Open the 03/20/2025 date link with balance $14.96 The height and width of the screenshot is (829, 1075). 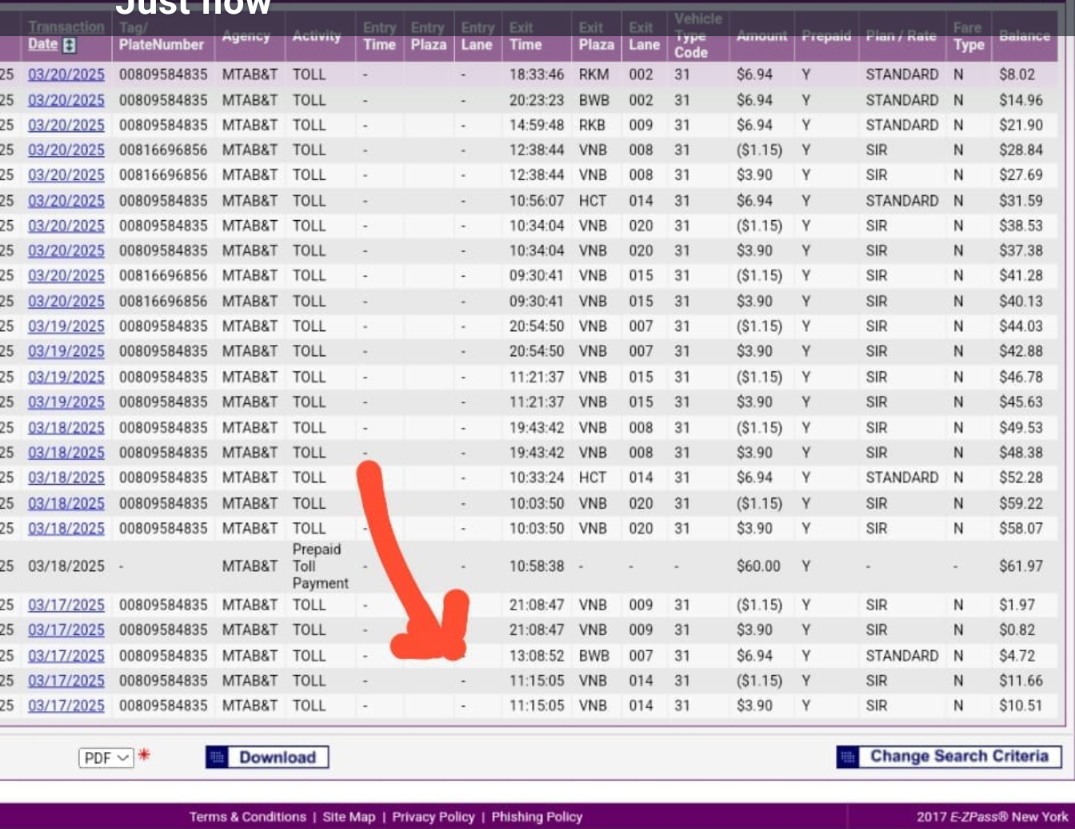click(67, 100)
